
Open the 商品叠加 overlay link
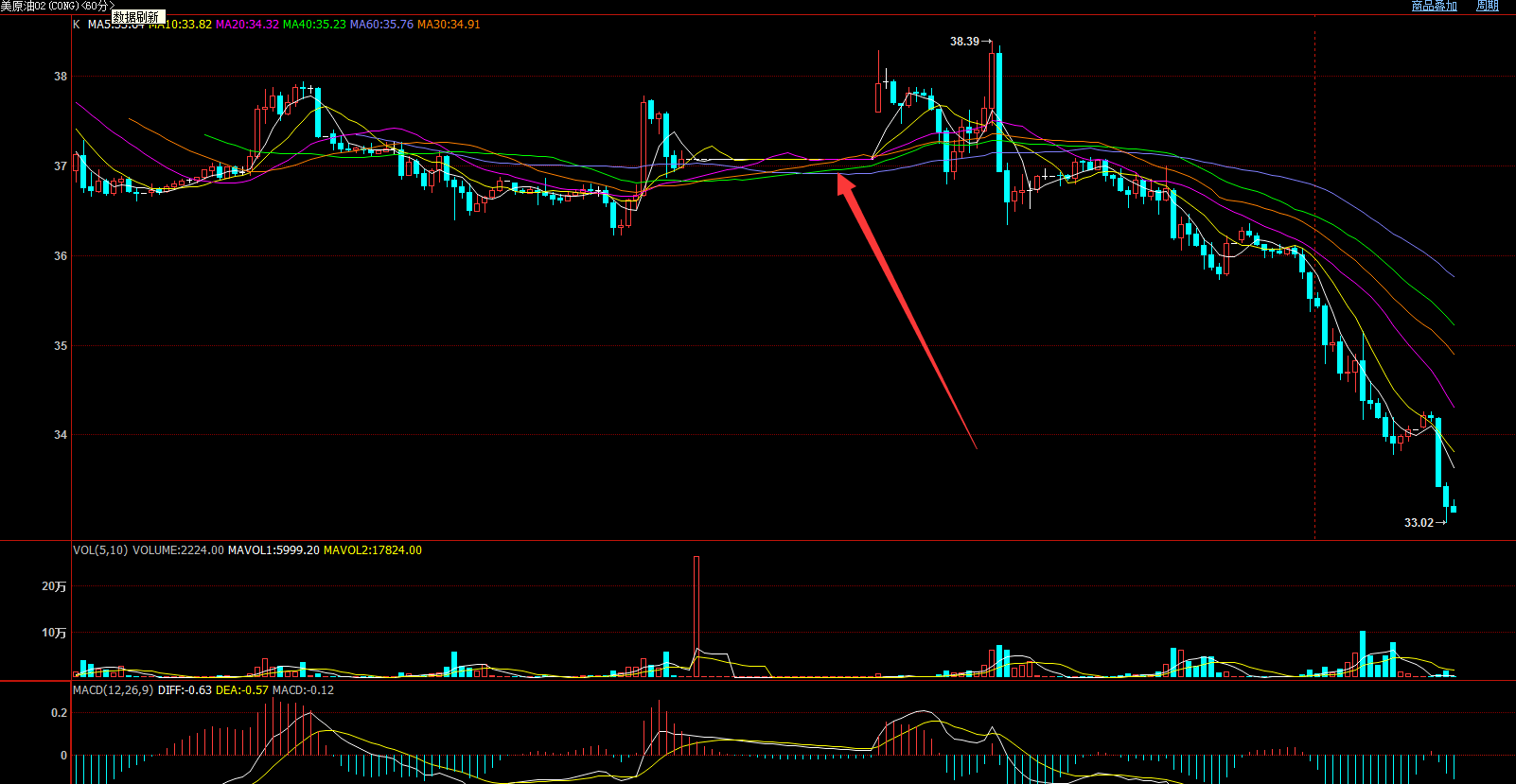[x=1434, y=6]
